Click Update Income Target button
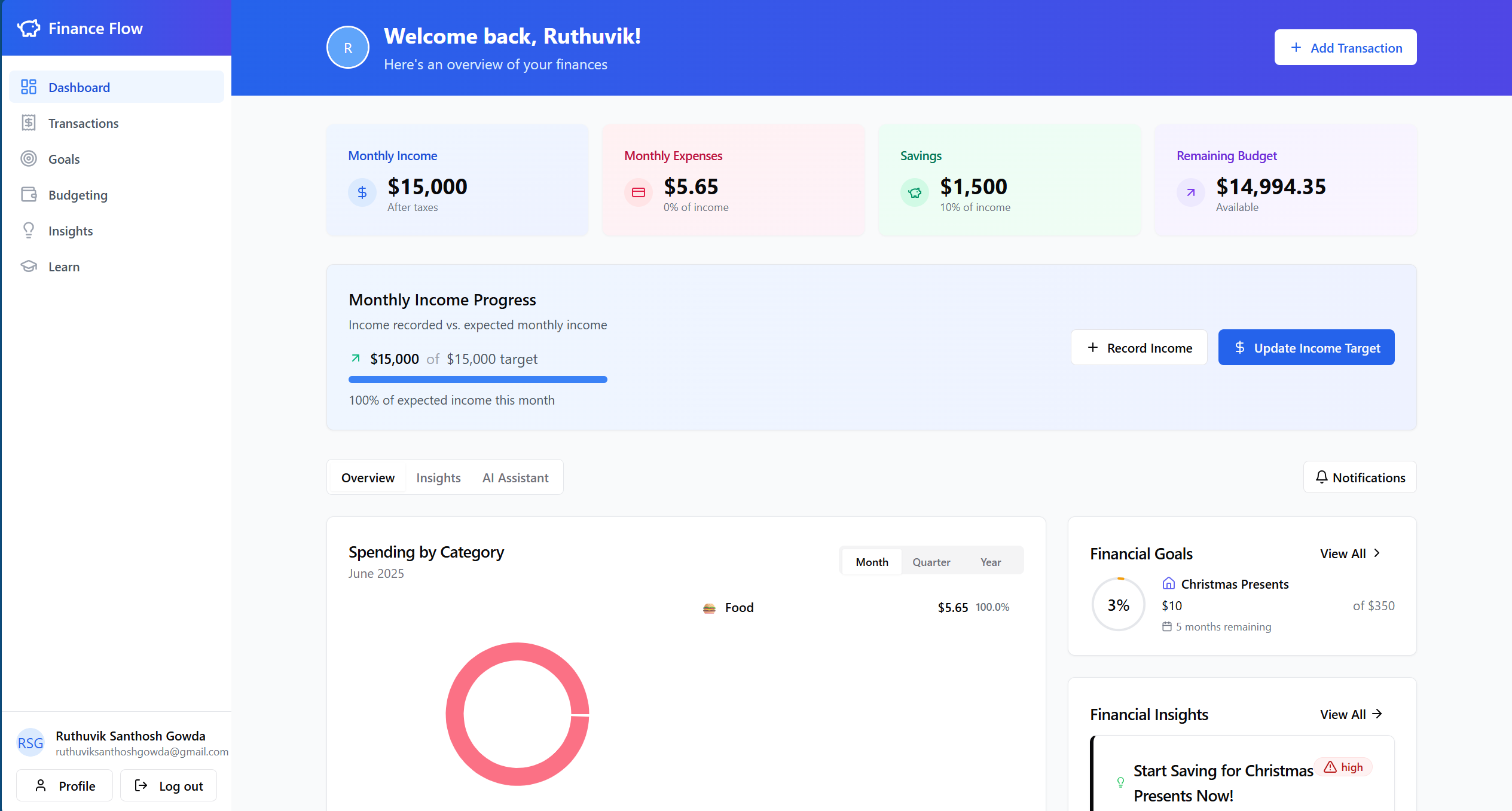The width and height of the screenshot is (1512, 811). [1306, 348]
